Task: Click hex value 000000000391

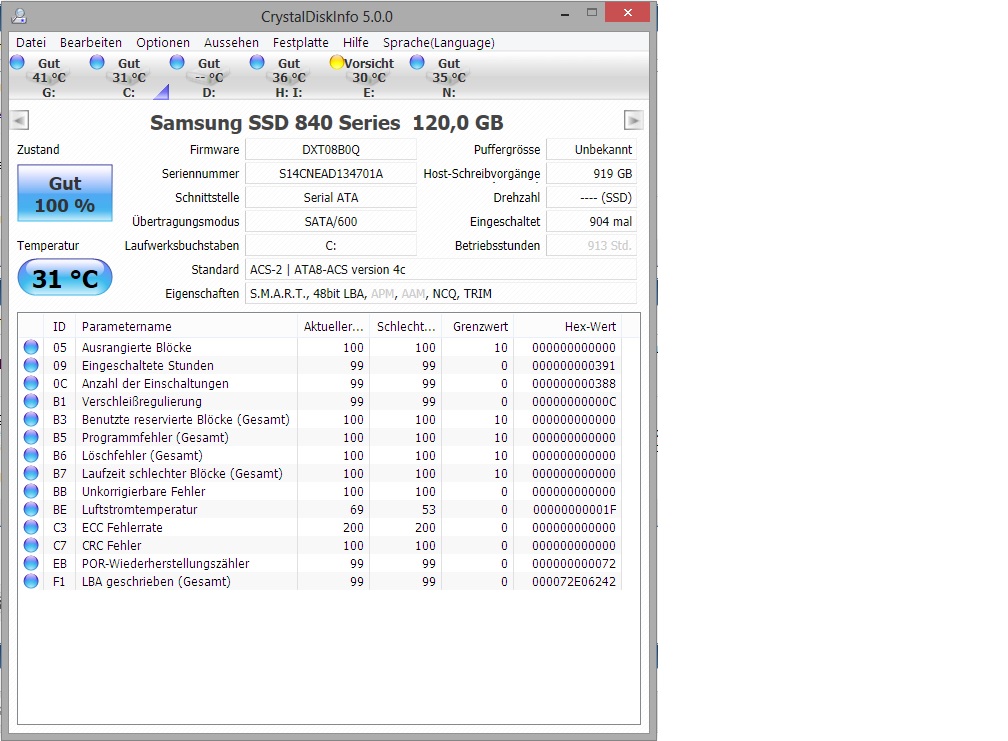Action: (573, 365)
